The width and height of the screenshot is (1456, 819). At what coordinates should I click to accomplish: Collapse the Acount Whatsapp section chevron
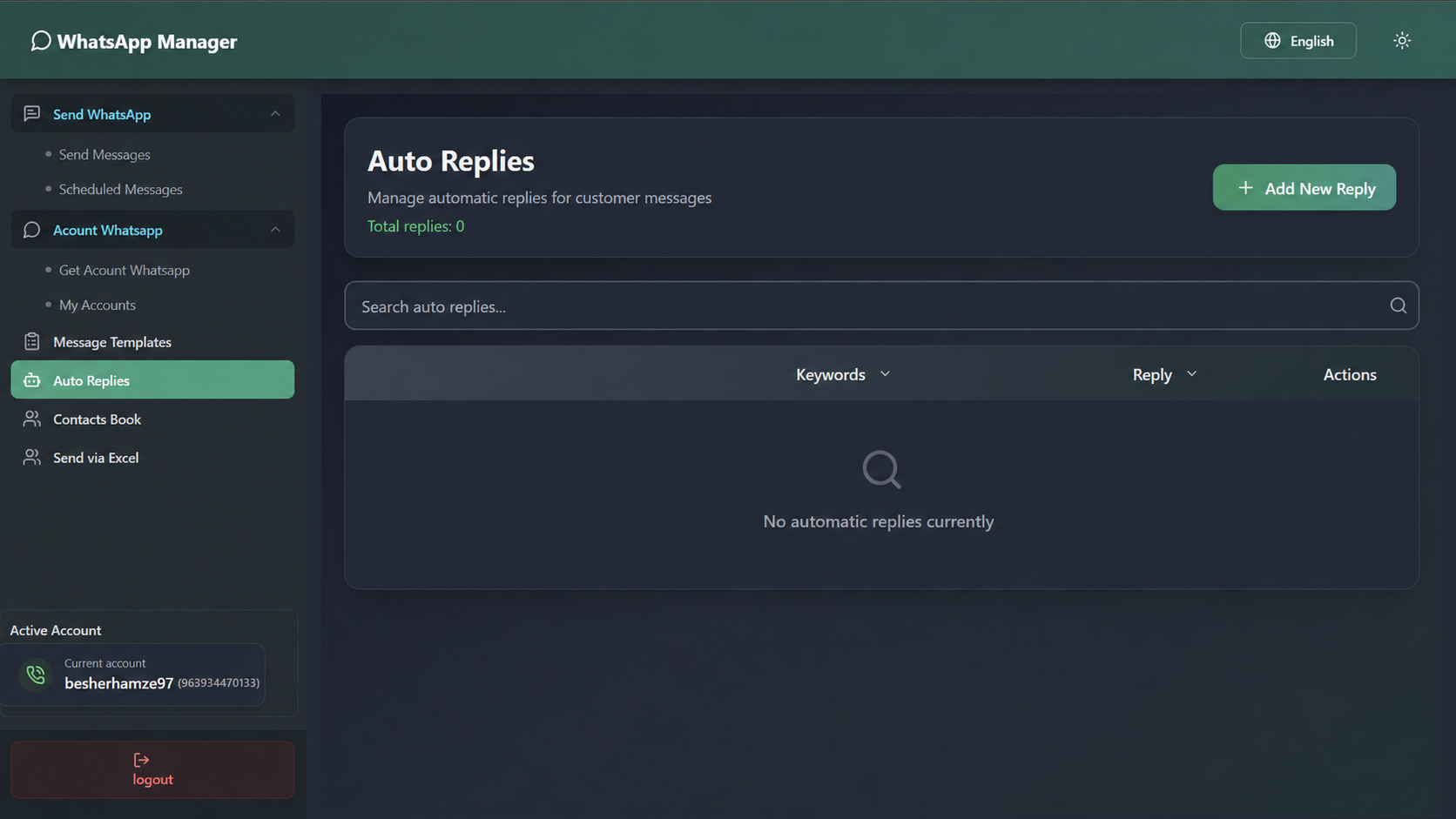[275, 230]
